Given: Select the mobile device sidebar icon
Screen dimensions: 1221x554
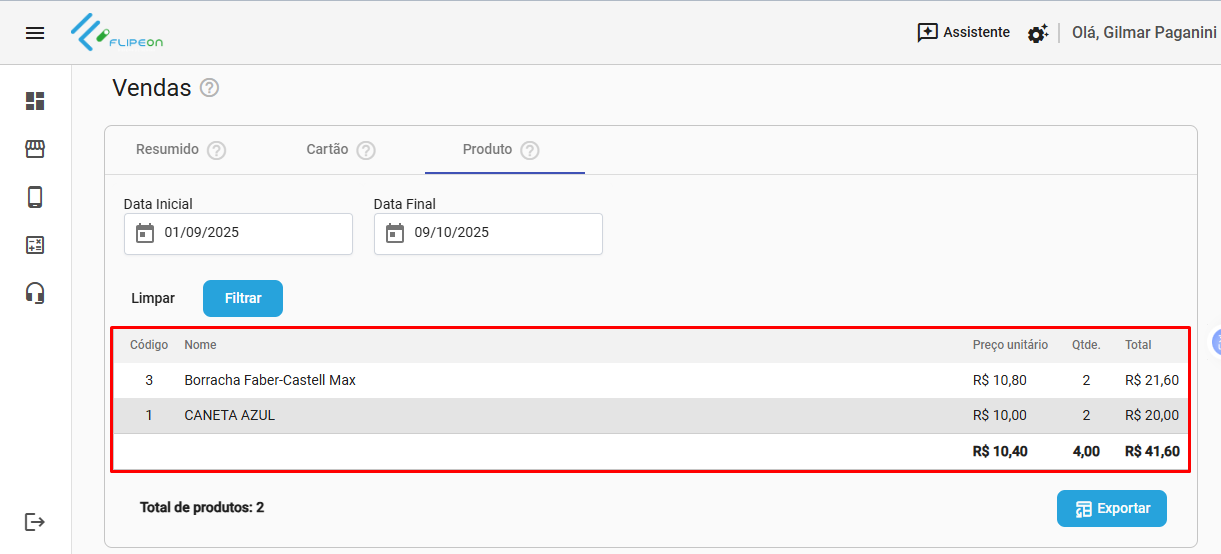Looking at the screenshot, I should (x=35, y=197).
